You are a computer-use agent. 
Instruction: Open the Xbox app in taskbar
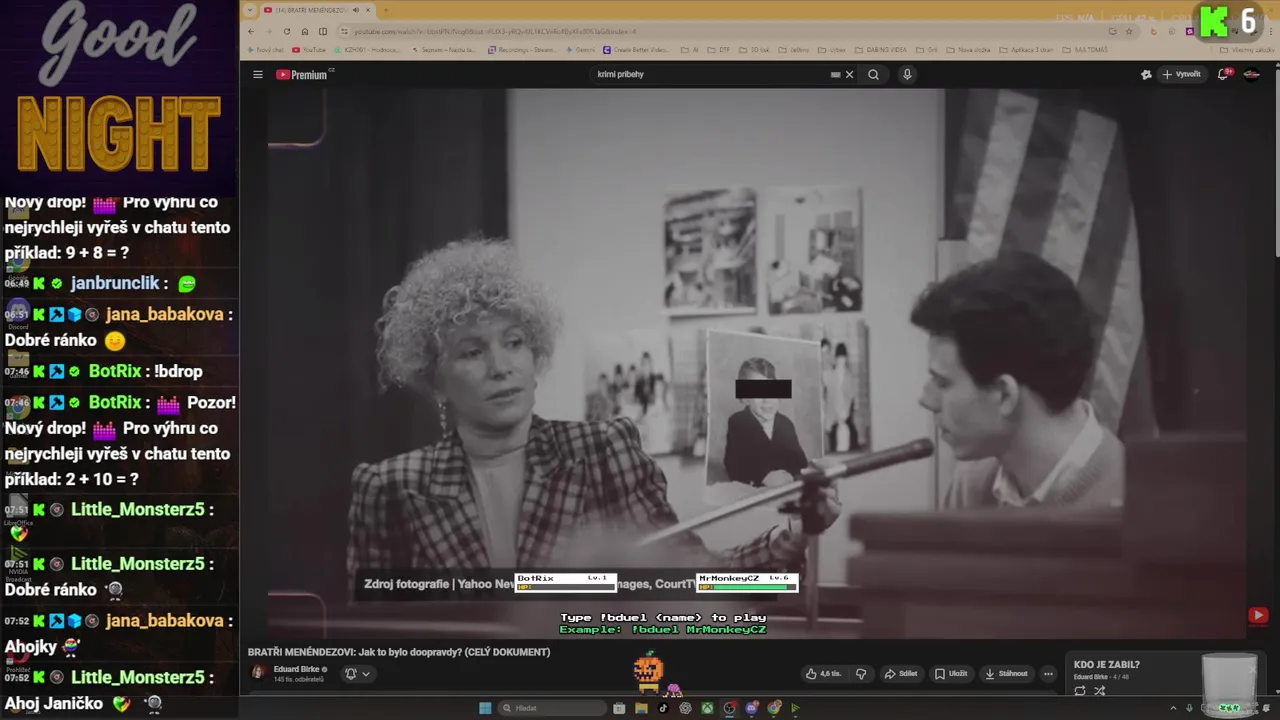[707, 708]
